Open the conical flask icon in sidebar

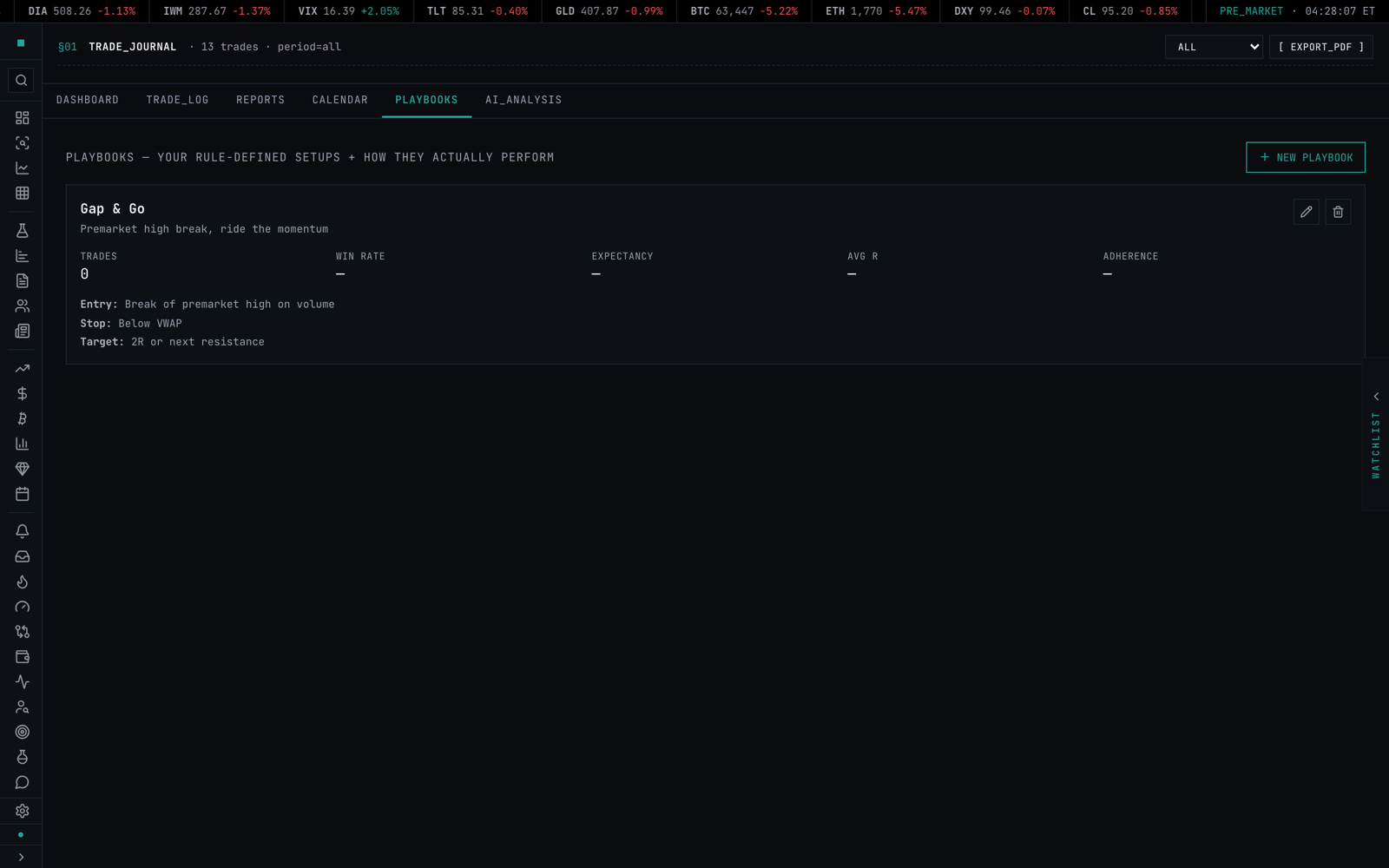(22, 230)
